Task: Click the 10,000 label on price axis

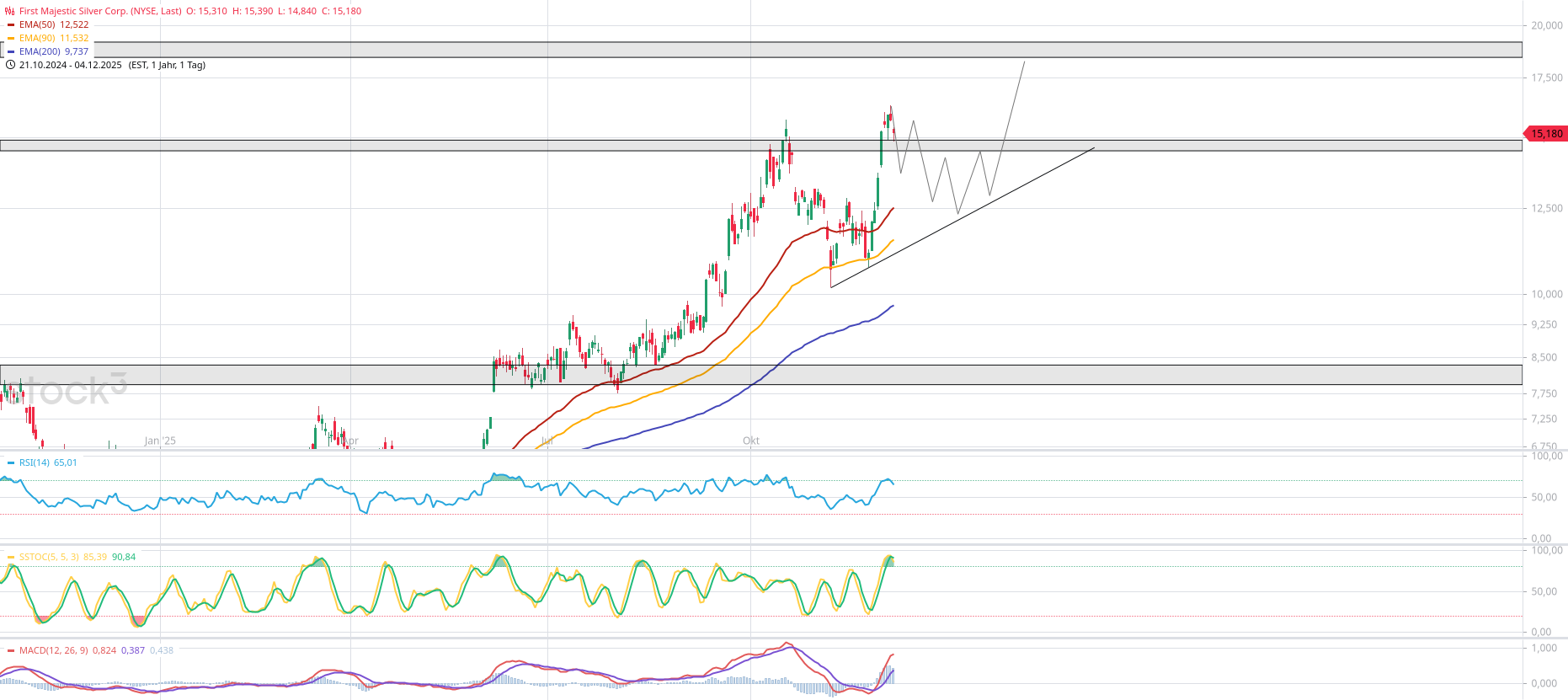Action: pos(1546,294)
